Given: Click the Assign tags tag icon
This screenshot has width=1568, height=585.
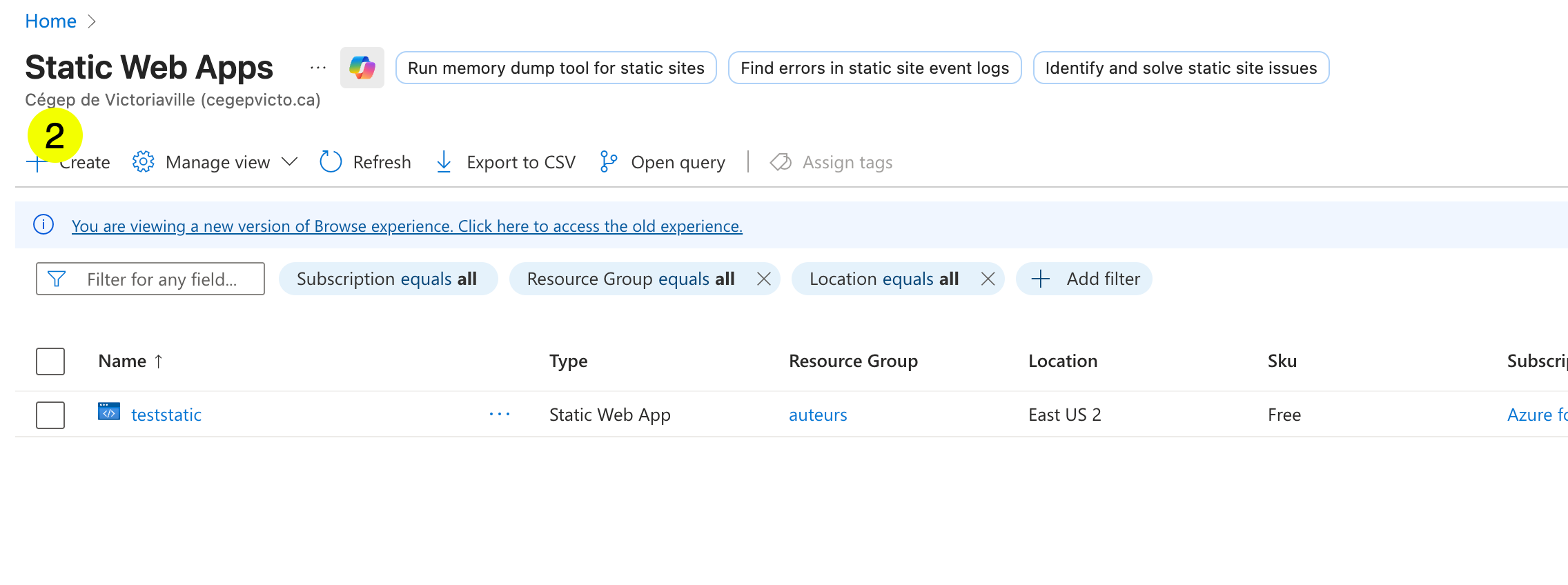Looking at the screenshot, I should (x=781, y=162).
